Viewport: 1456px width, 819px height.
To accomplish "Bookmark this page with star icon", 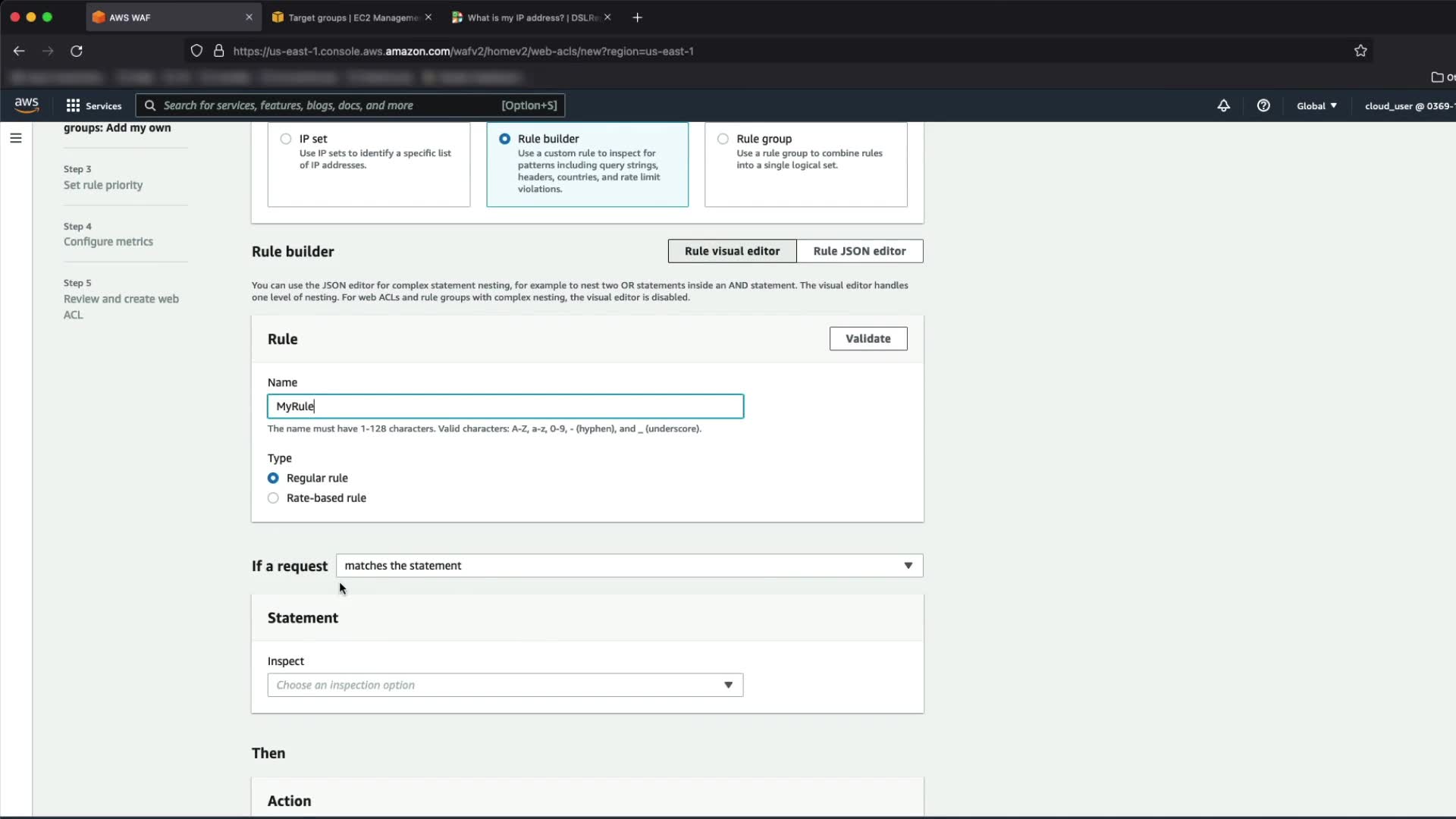I will tap(1360, 51).
